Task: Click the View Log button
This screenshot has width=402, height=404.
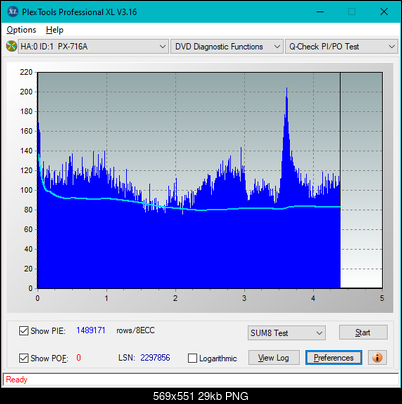Action: [x=274, y=358]
